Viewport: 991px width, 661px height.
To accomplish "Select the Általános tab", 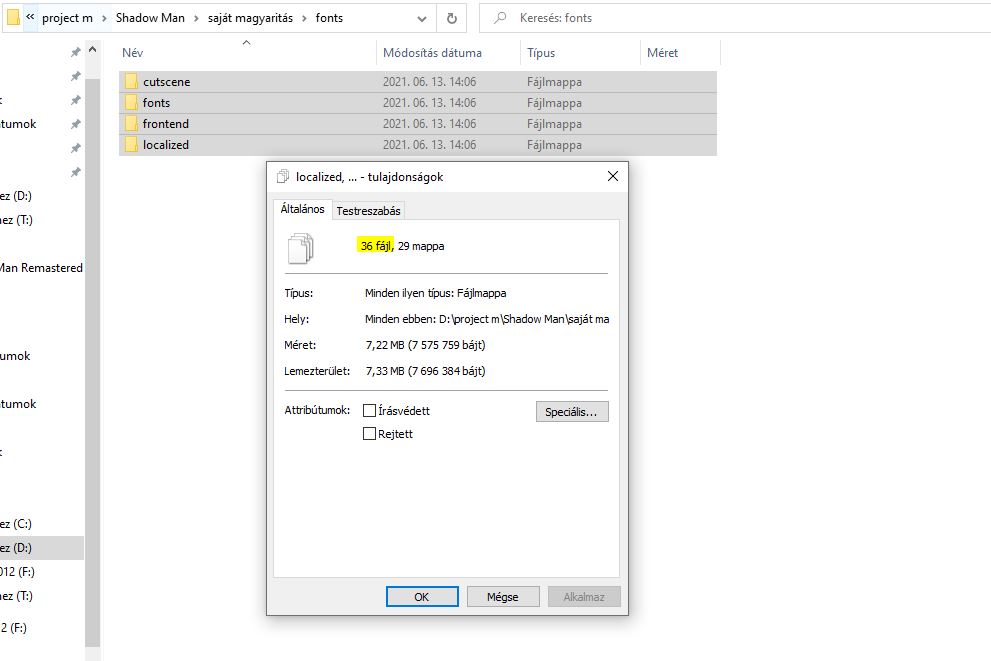I will (x=301, y=209).
